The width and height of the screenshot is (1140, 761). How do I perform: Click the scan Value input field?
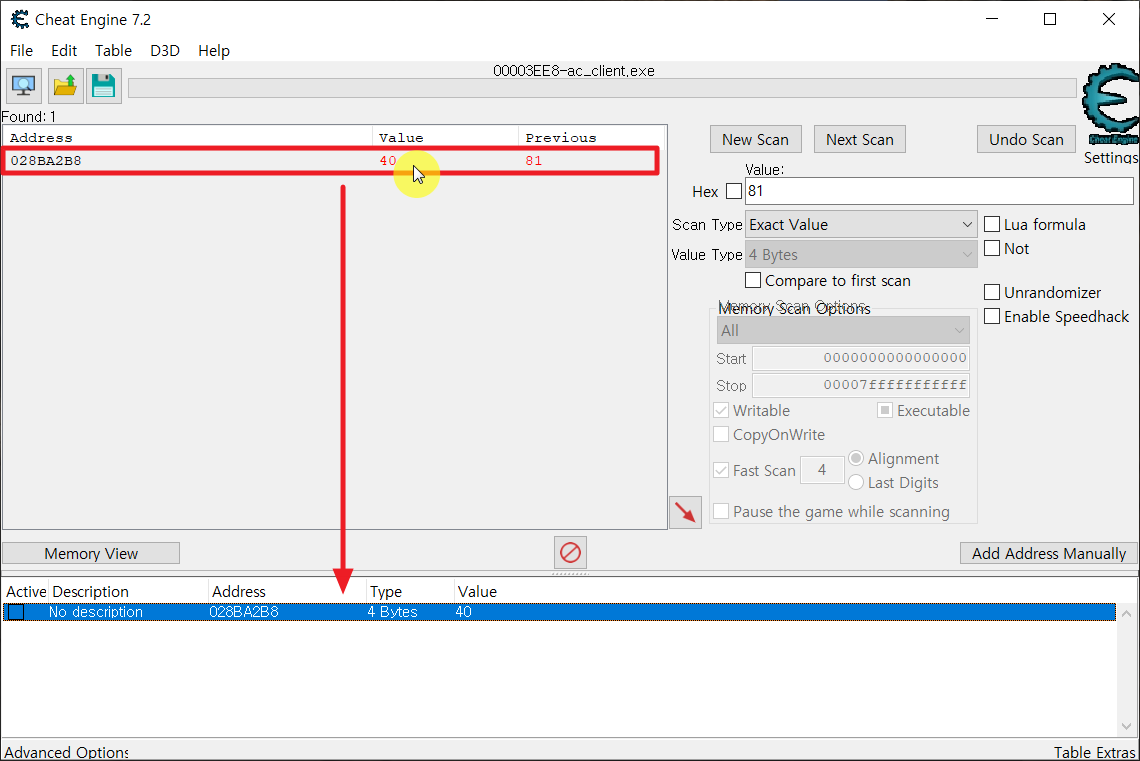[x=939, y=191]
